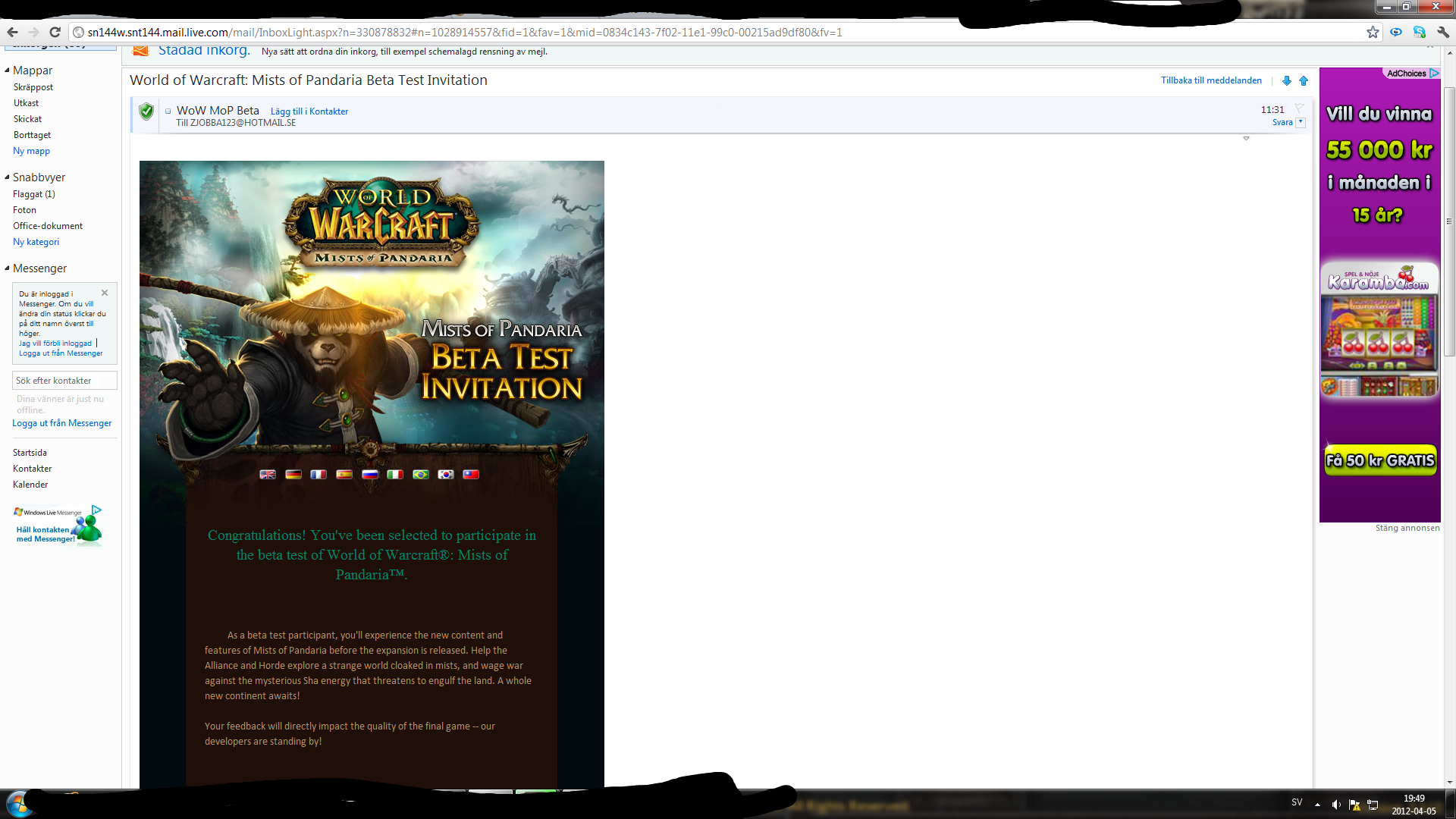1456x819 pixels.
Task: Click the browser forward arrow
Action: click(33, 32)
